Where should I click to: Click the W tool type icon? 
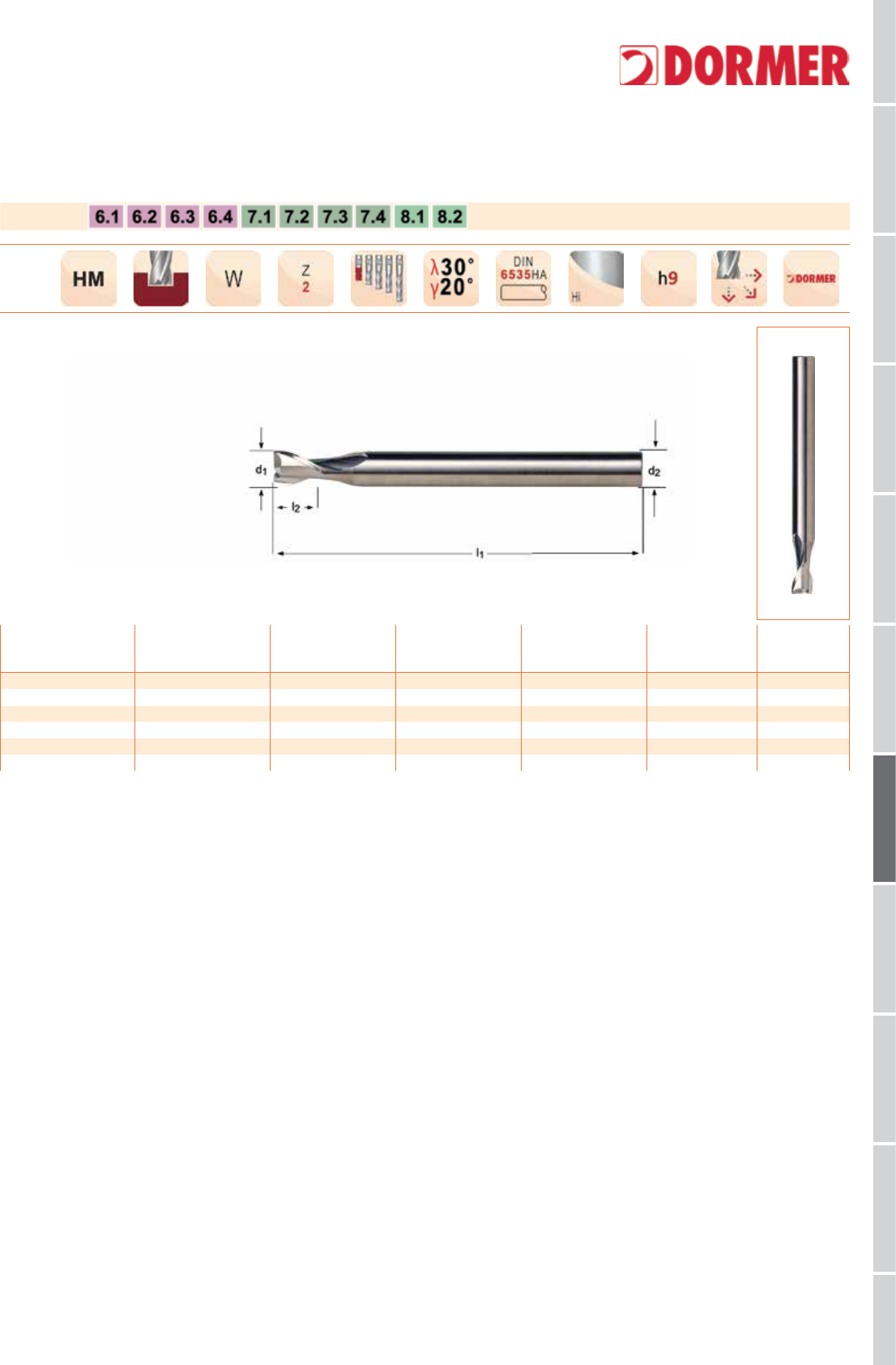pos(233,279)
